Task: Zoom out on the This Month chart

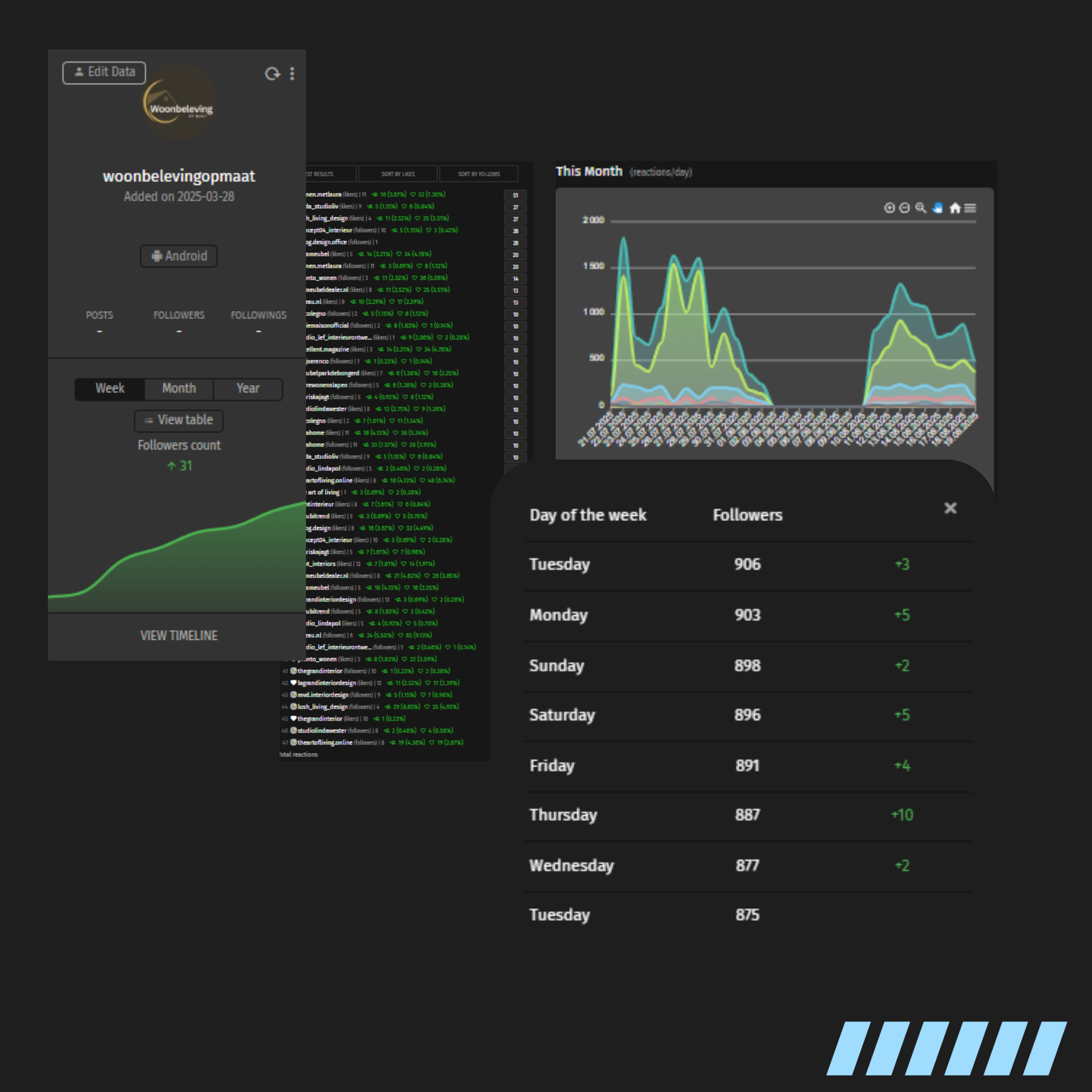Action: [904, 208]
